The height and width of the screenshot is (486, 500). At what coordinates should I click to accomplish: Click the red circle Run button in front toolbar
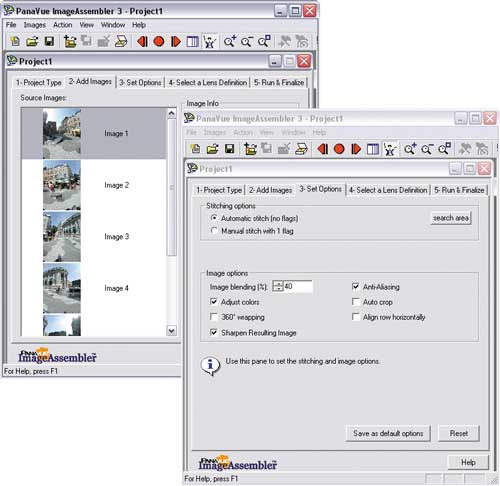(x=339, y=149)
